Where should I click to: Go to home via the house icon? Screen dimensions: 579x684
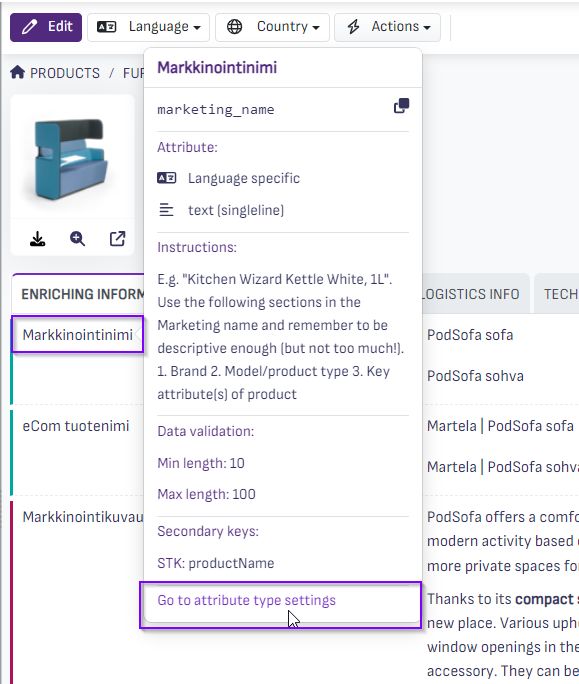pos(17,72)
